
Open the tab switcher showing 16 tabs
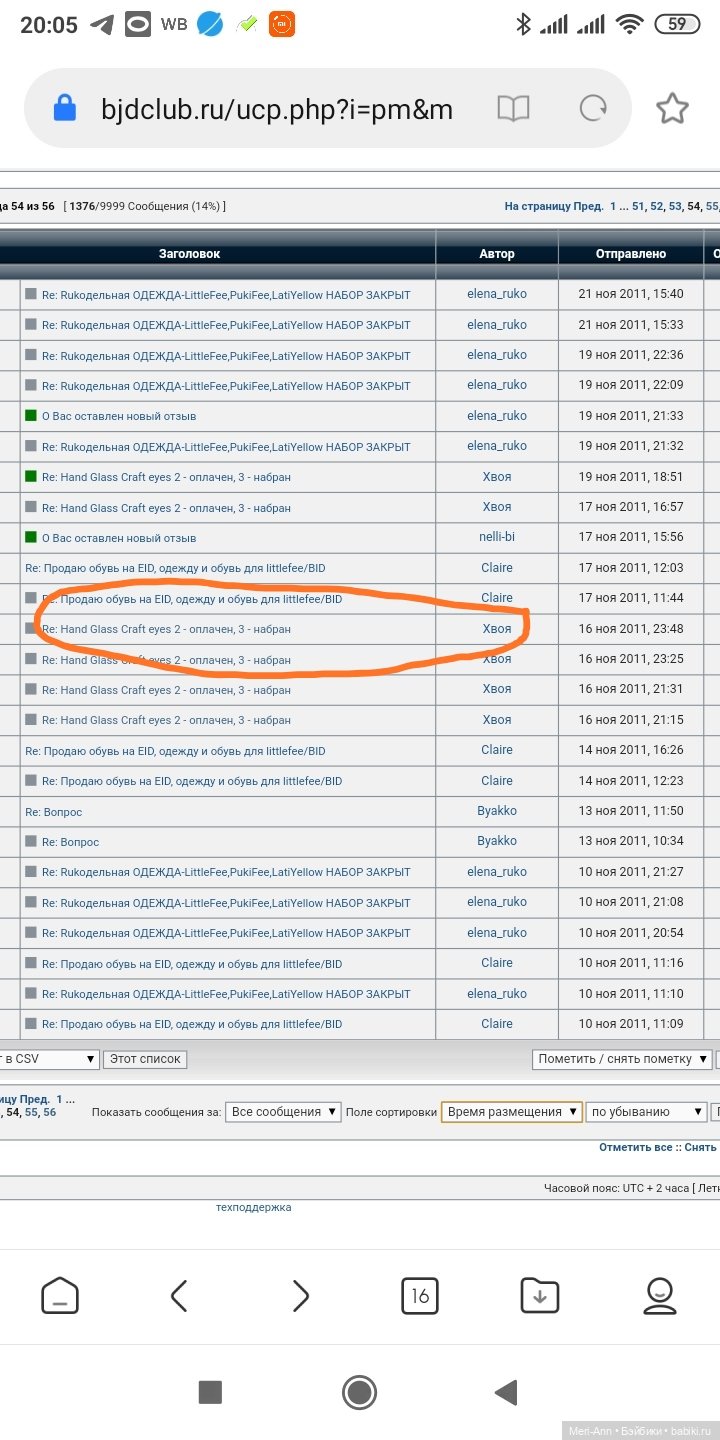(420, 1296)
